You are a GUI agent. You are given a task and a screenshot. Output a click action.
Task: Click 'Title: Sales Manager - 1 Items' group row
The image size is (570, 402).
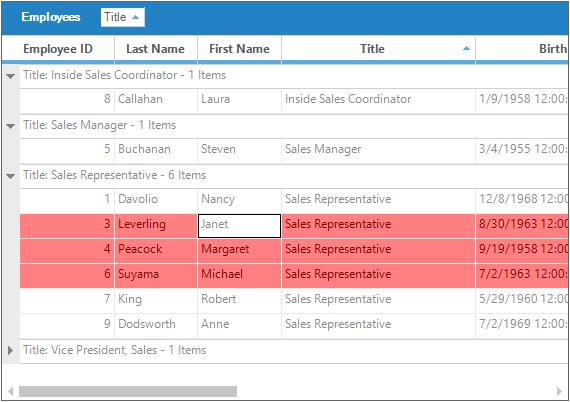[294, 125]
